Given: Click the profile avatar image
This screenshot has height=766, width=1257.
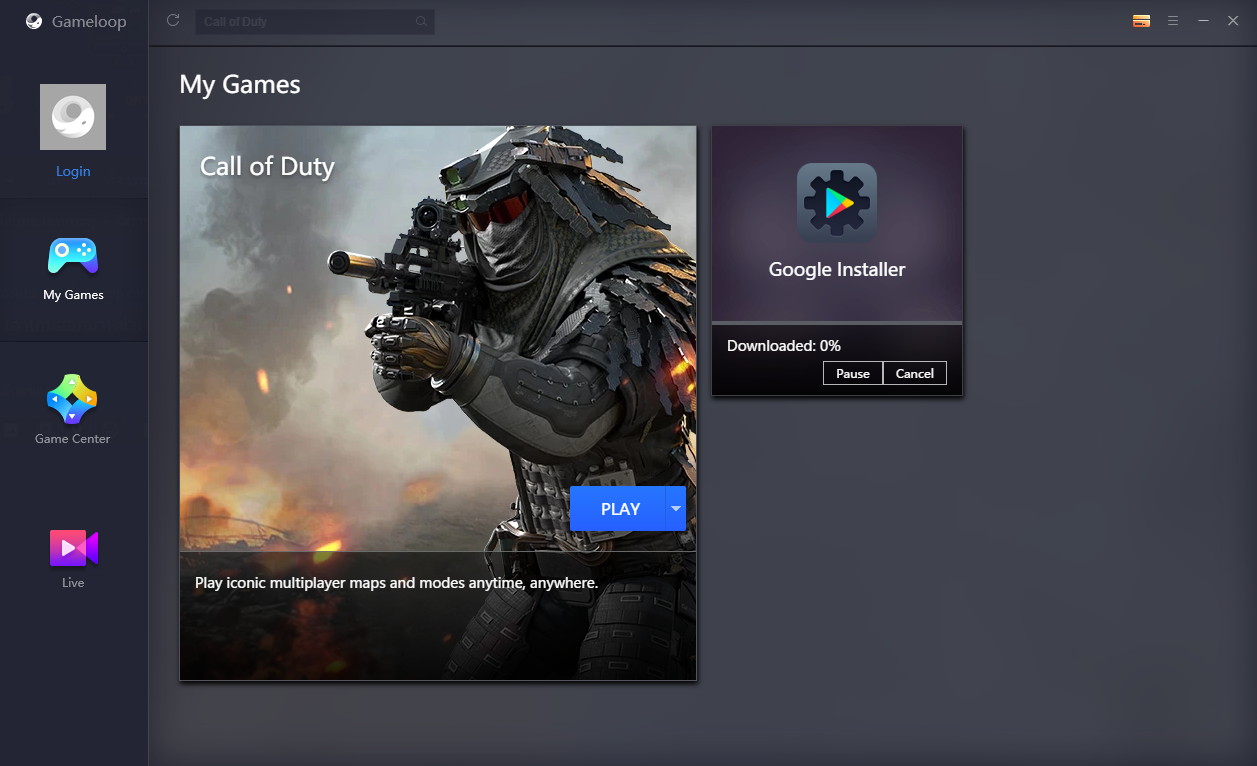Looking at the screenshot, I should coord(73,117).
